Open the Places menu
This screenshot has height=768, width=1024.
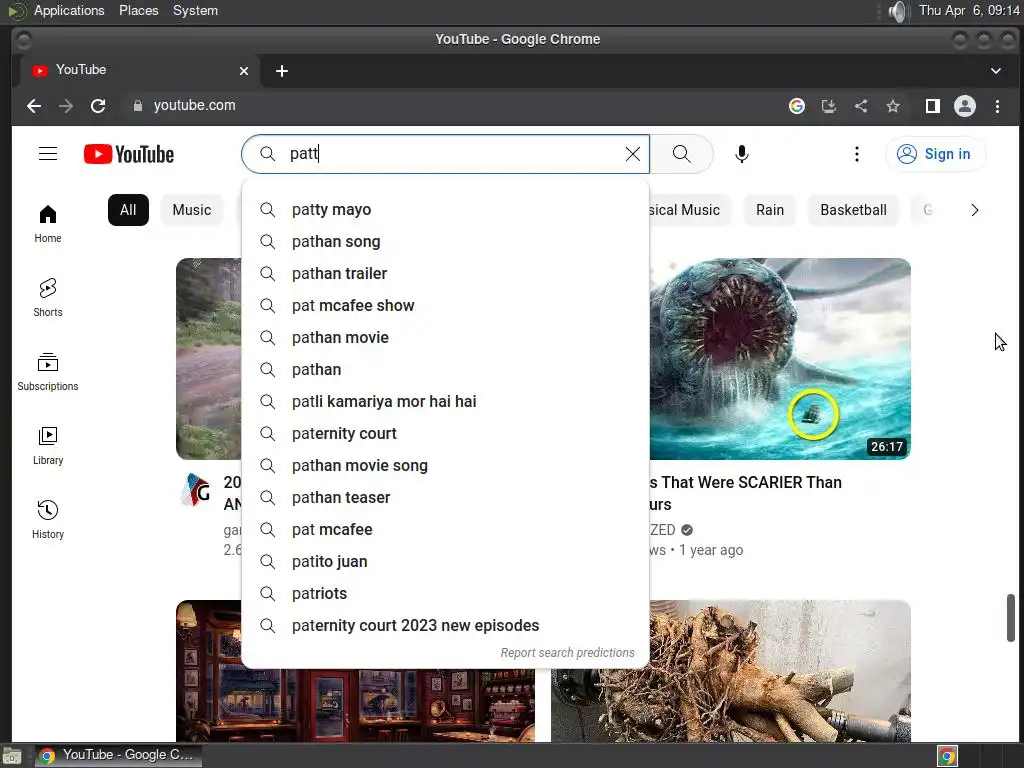[x=138, y=10]
